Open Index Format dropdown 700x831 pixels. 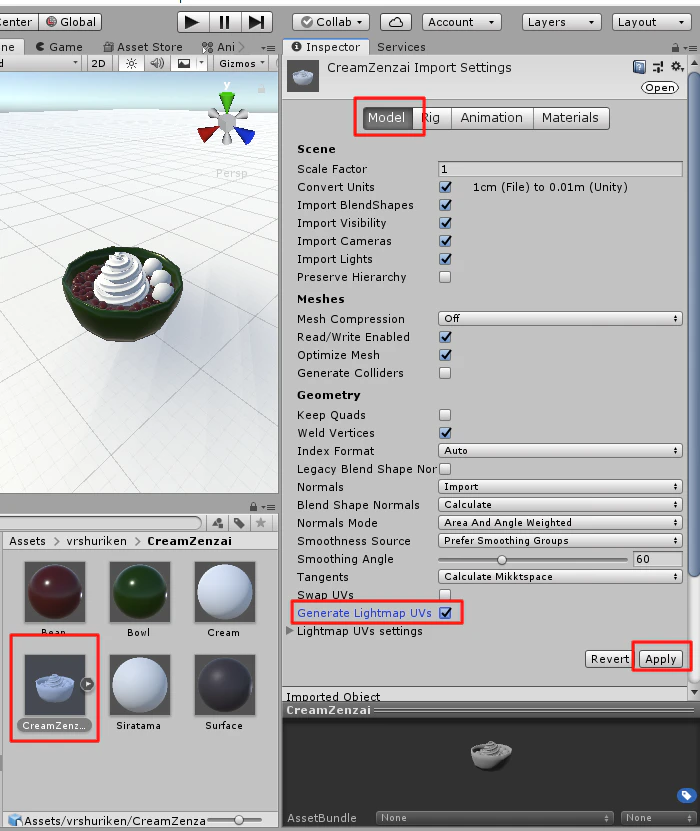click(560, 450)
